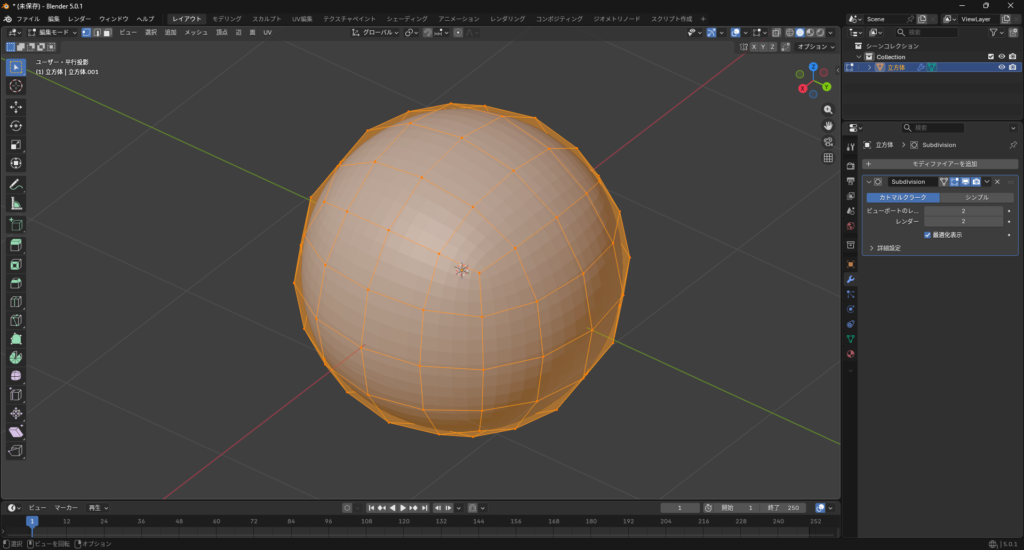Click the hand pan-view icon

[828, 125]
